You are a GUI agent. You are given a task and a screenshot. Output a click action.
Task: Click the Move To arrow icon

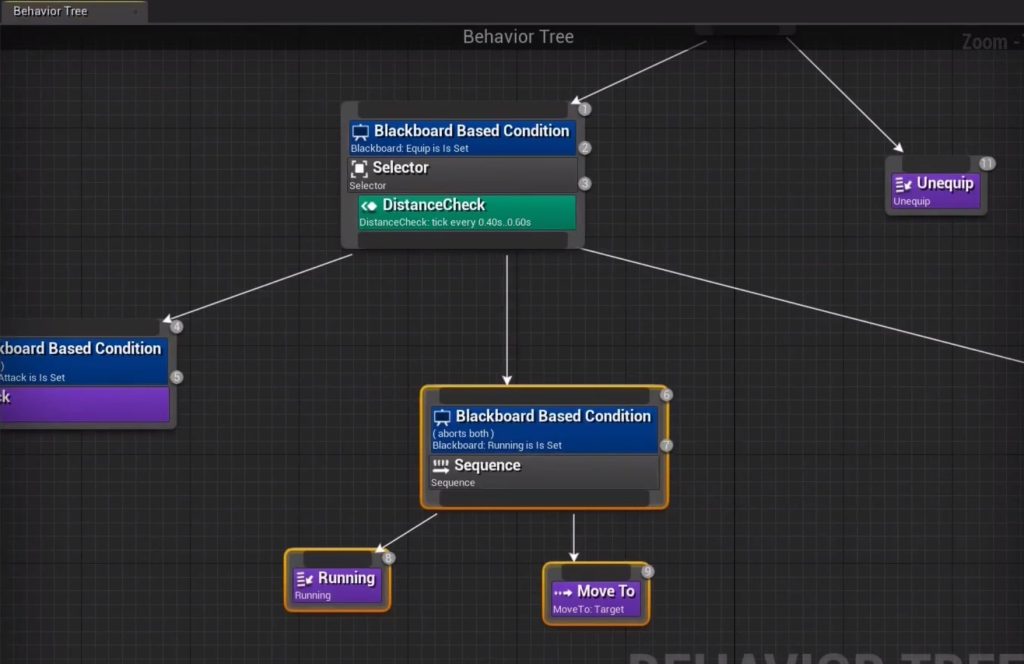563,593
